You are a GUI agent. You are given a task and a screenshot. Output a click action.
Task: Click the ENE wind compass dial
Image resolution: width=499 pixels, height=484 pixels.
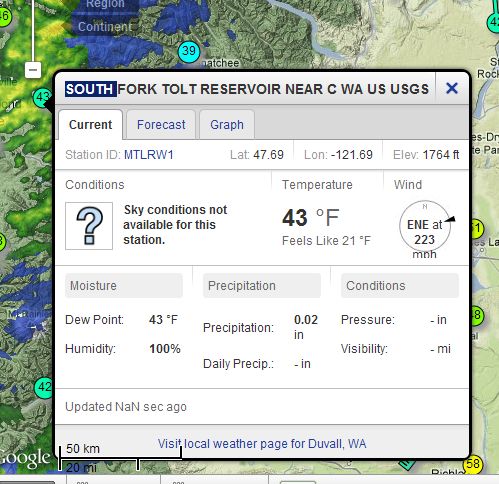(x=425, y=226)
